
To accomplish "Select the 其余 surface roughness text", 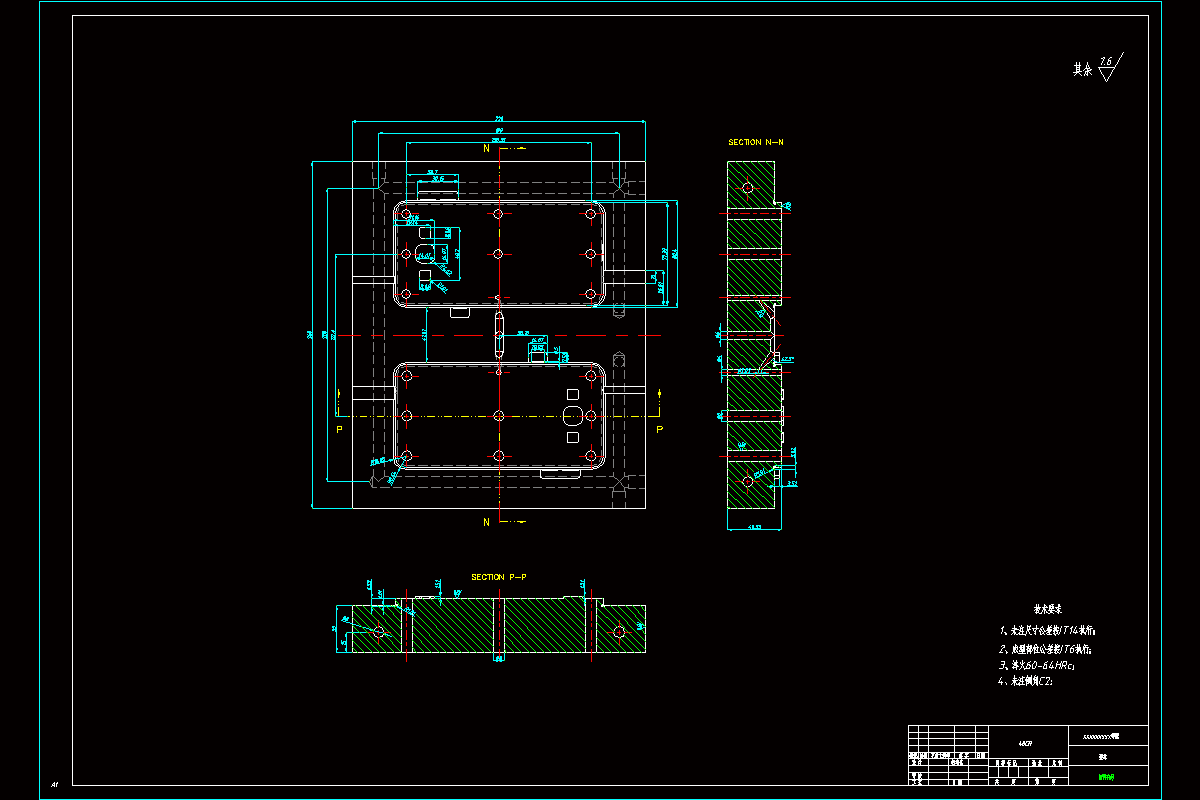I will tap(1083, 70).
